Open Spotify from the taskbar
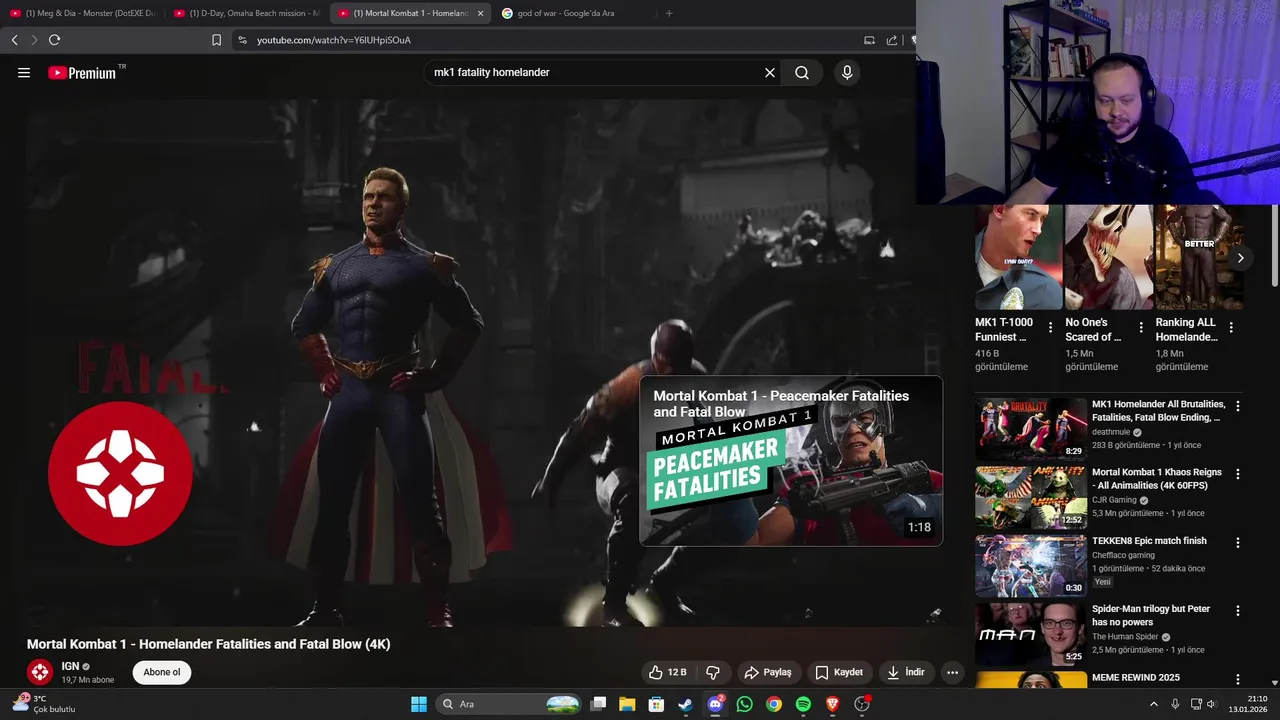Image resolution: width=1280 pixels, height=720 pixels. [x=803, y=704]
